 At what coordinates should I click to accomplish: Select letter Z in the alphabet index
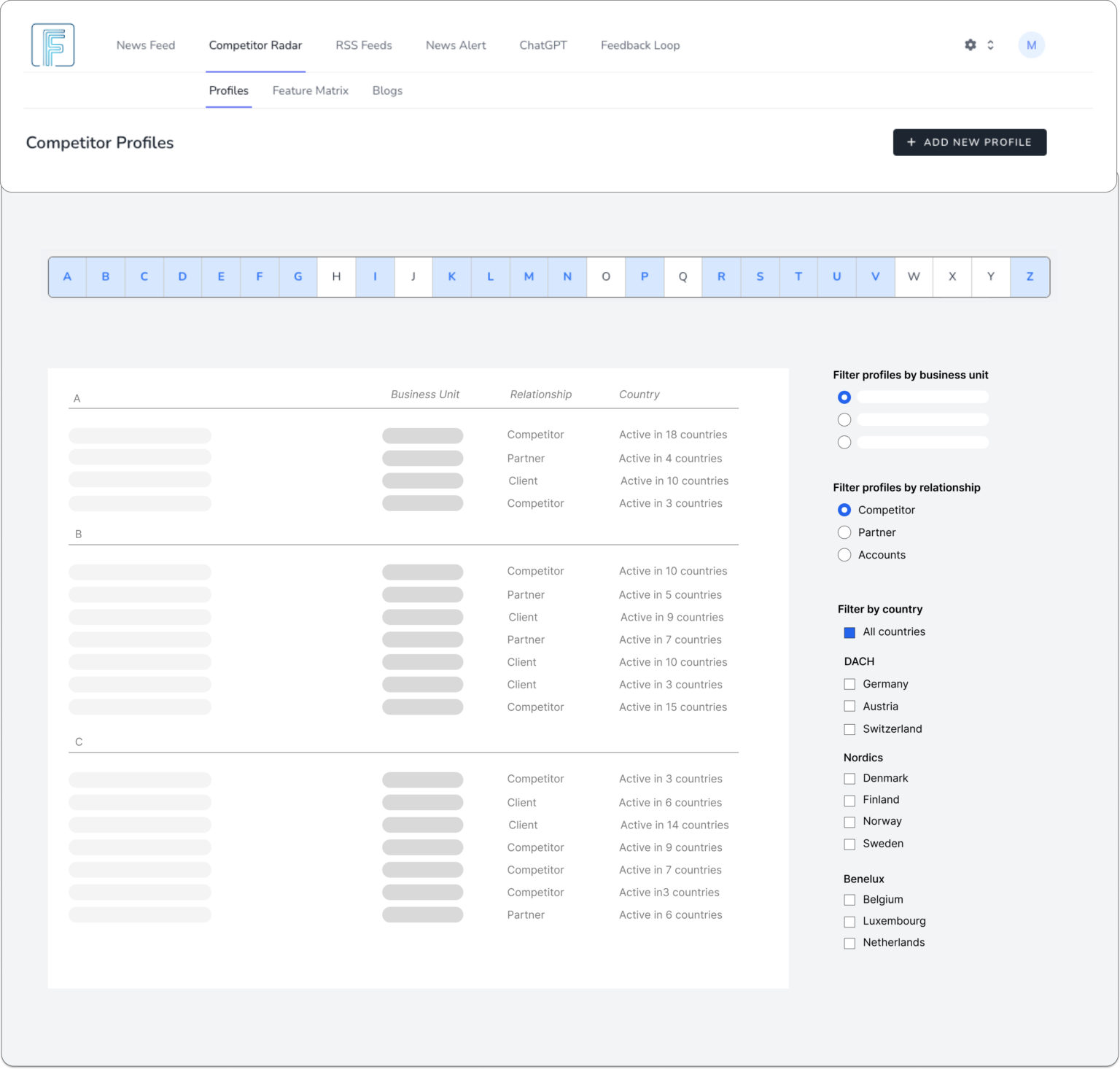coord(1030,277)
